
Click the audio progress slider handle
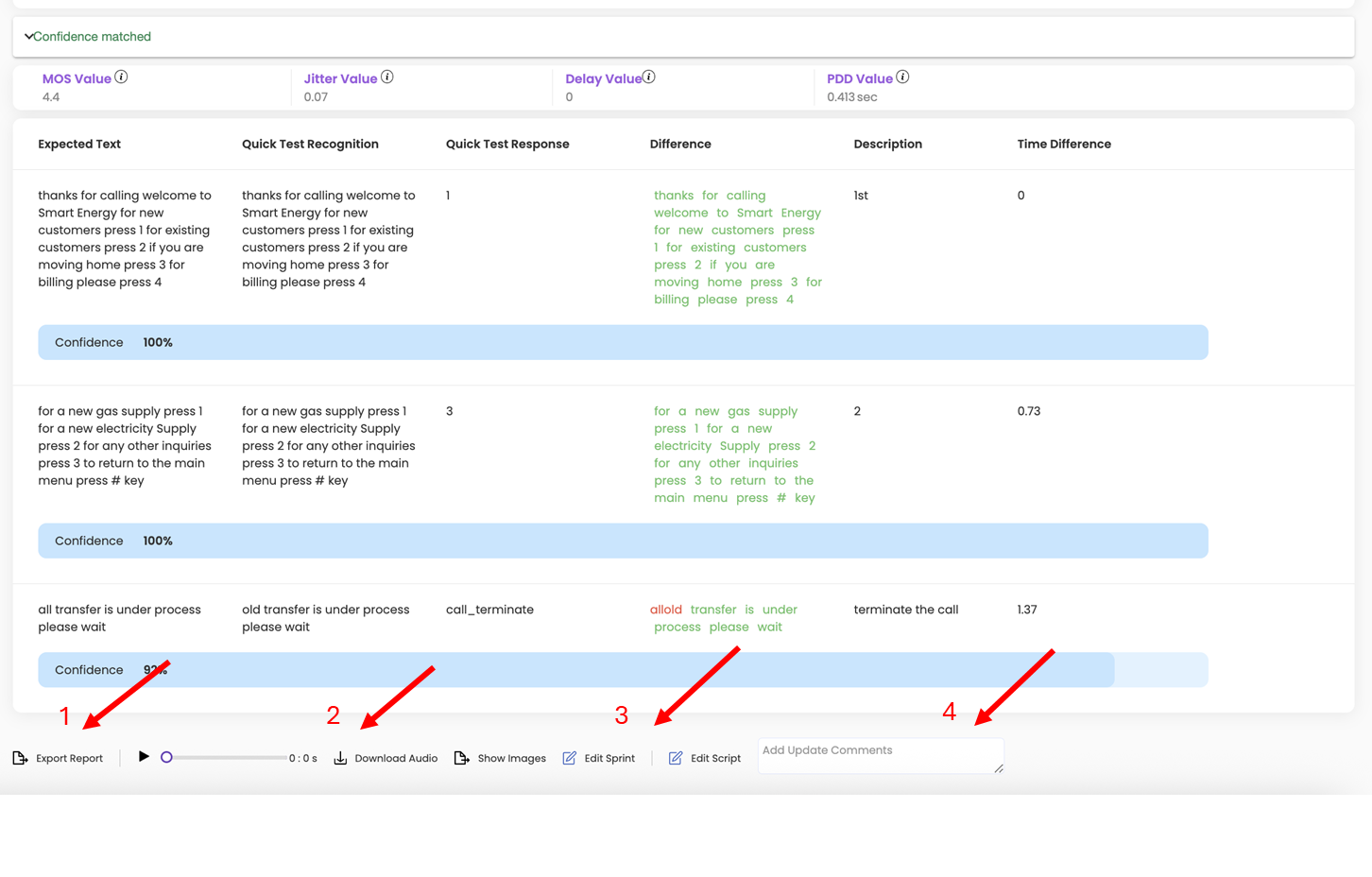point(166,757)
